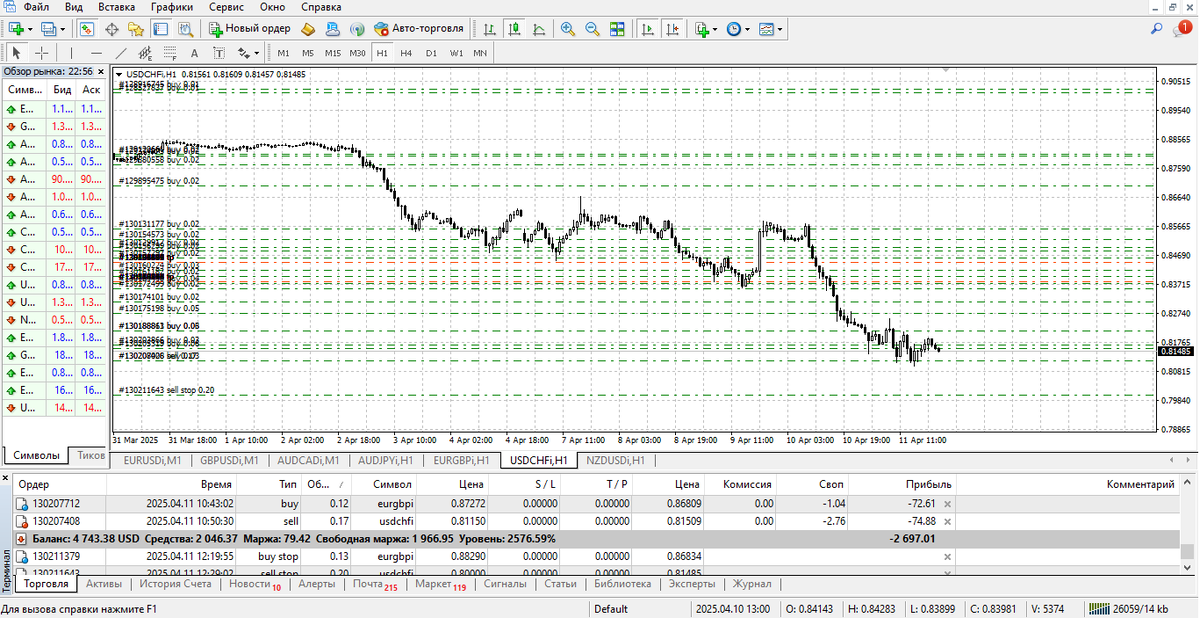Tile chart windows icon
Viewport: 1200px width, 618px height.
tap(616, 29)
